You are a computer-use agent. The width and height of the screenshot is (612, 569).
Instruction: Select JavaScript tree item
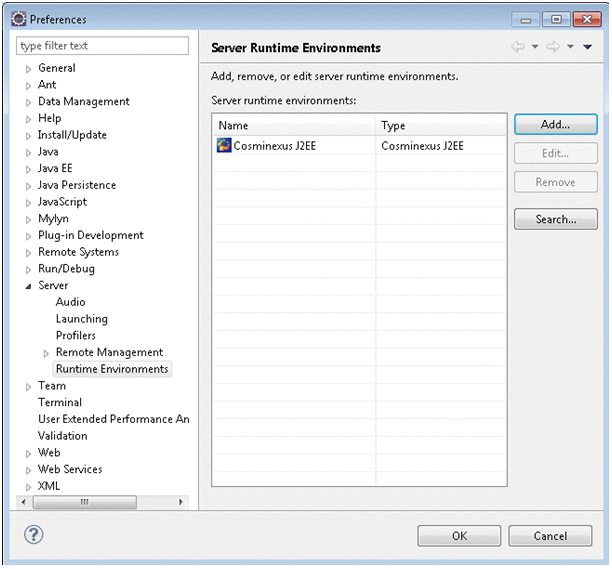pos(62,202)
